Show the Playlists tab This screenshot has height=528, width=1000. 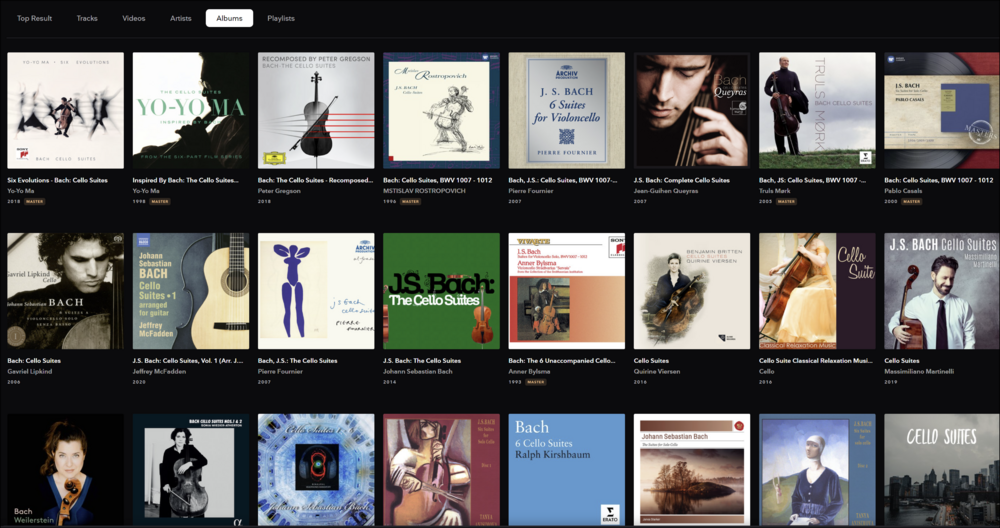click(x=281, y=18)
